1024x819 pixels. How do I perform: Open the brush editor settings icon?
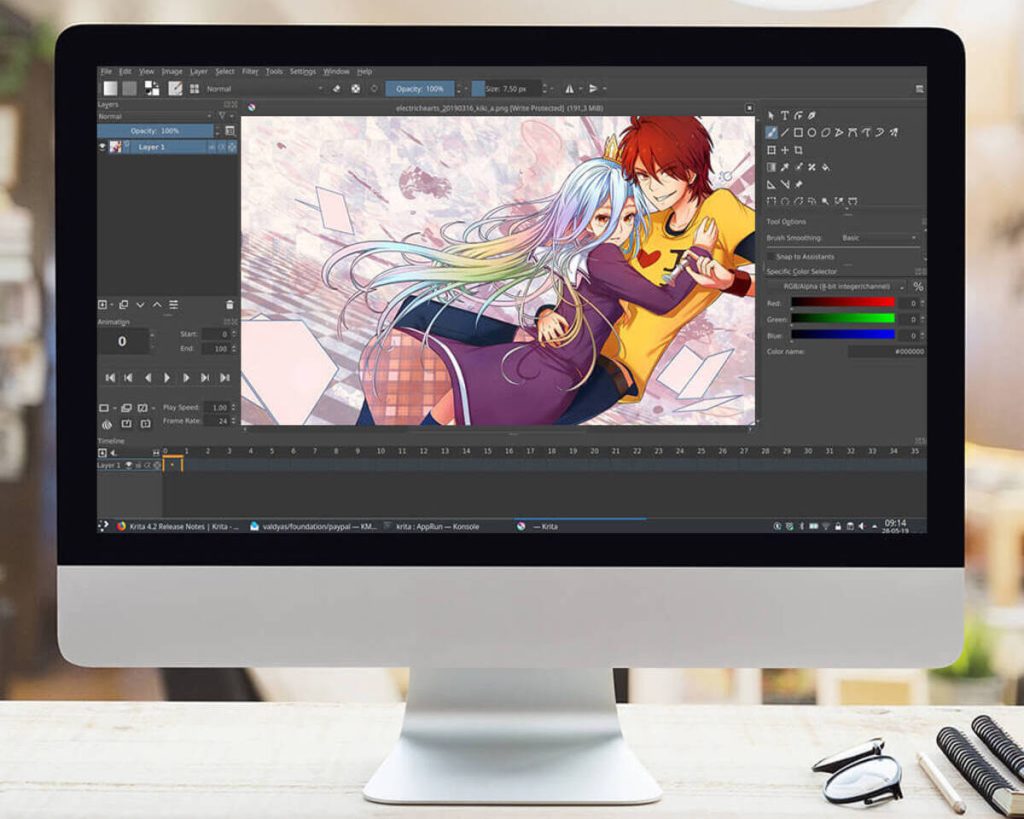175,88
